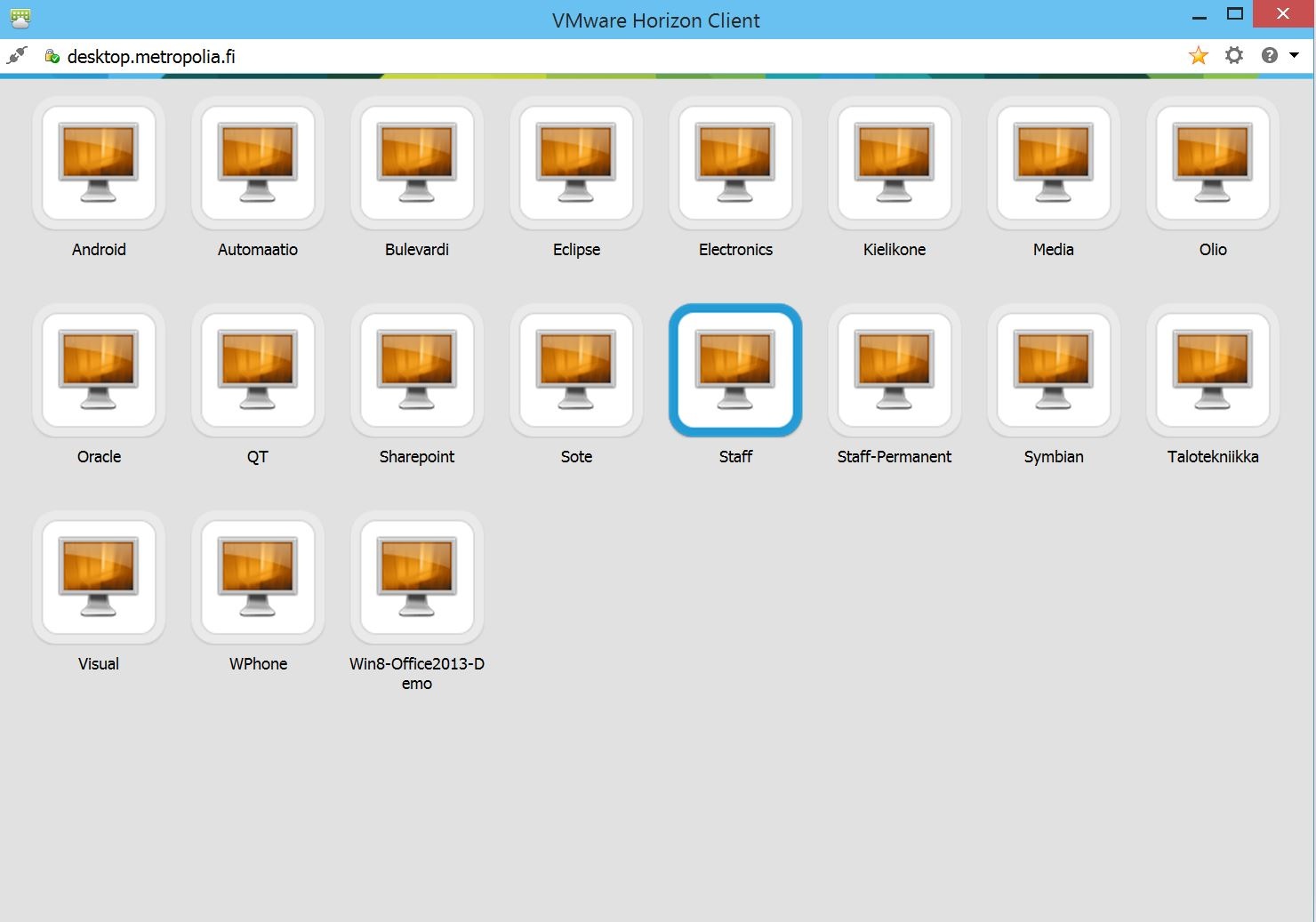Select the Win8-Office2013-Demo desktop icon
Image resolution: width=1316 pixels, height=922 pixels.
point(417,578)
